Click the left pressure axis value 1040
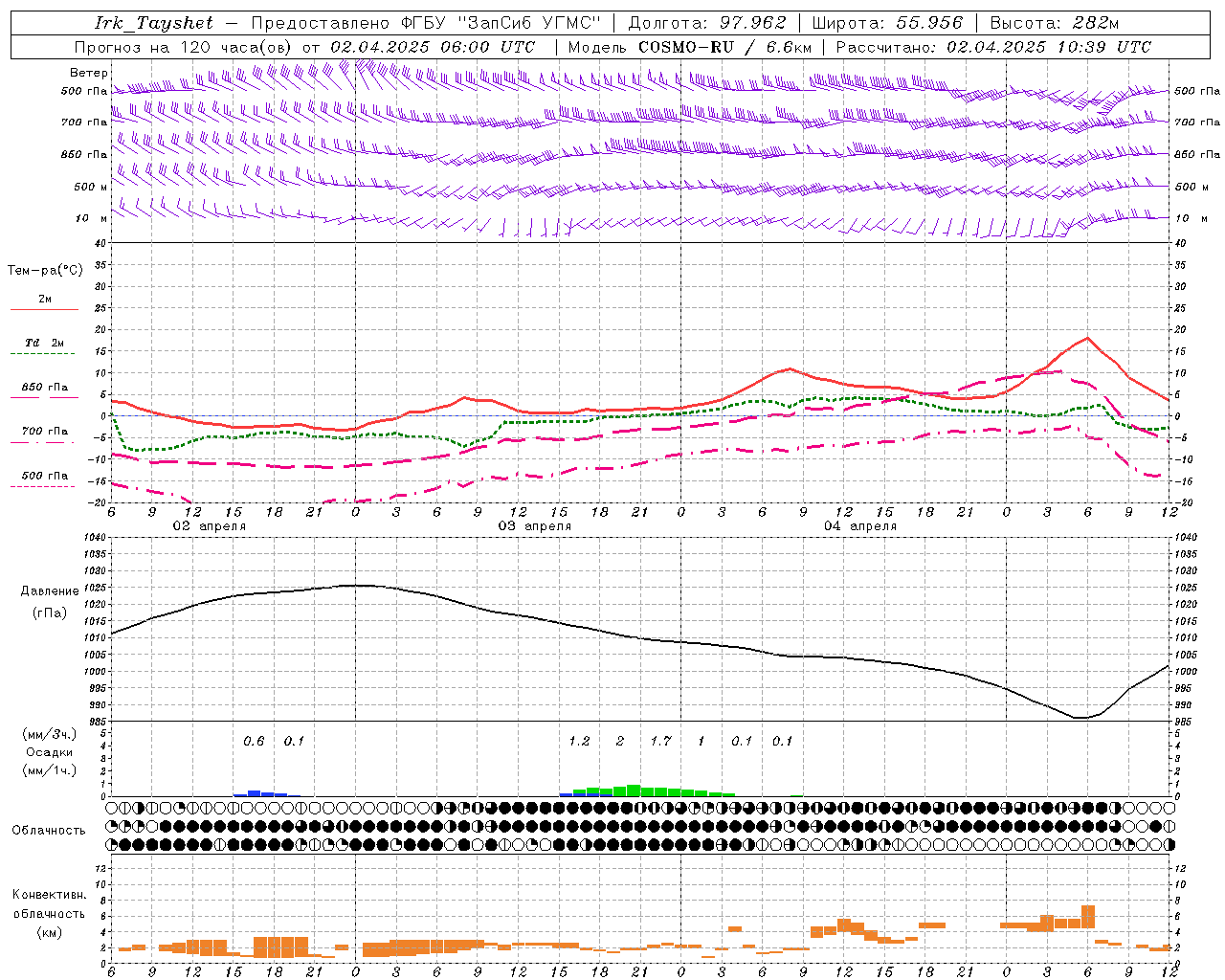1225x980 pixels. pyautogui.click(x=95, y=538)
